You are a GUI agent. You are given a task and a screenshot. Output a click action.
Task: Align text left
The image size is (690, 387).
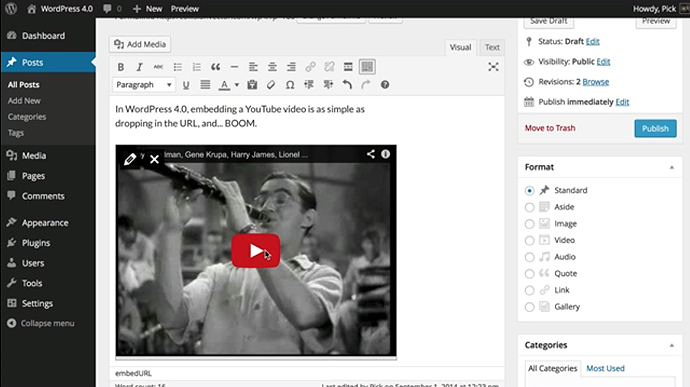click(x=253, y=67)
